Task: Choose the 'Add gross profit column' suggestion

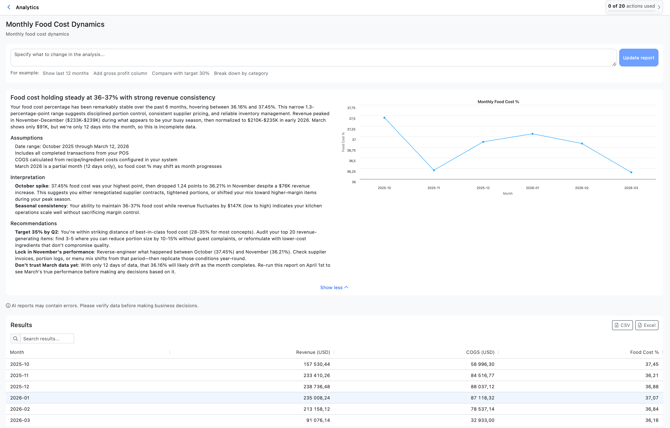Action: coord(120,73)
